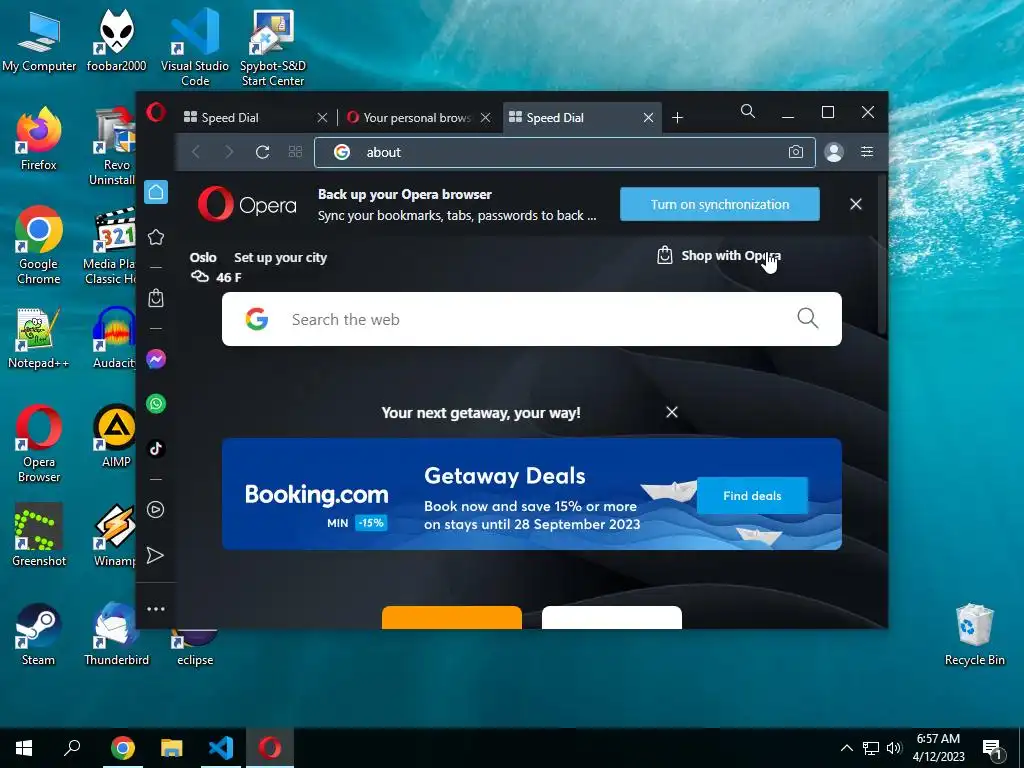Select Steam desktop shortcut
1024x768 pixels.
[39, 634]
